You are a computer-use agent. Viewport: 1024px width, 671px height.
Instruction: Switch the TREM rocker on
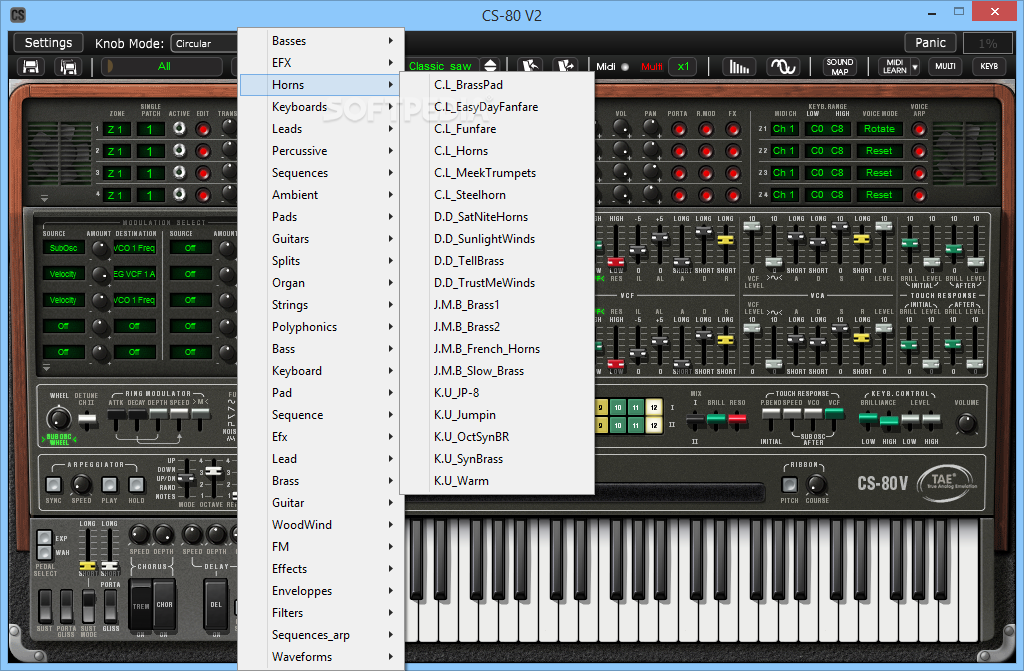(x=140, y=606)
